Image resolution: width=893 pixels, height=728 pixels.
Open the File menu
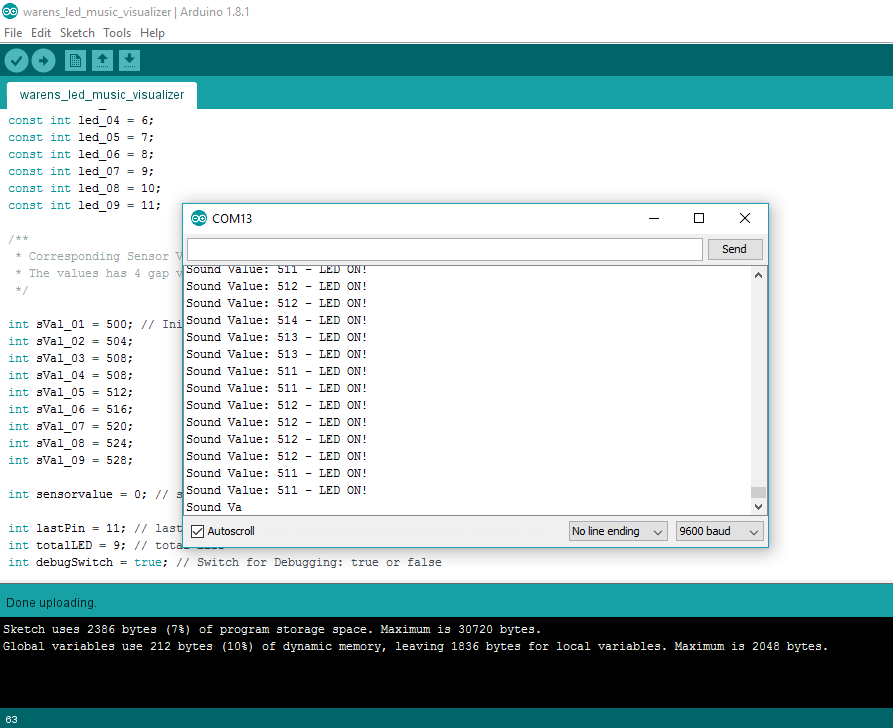[x=13, y=33]
